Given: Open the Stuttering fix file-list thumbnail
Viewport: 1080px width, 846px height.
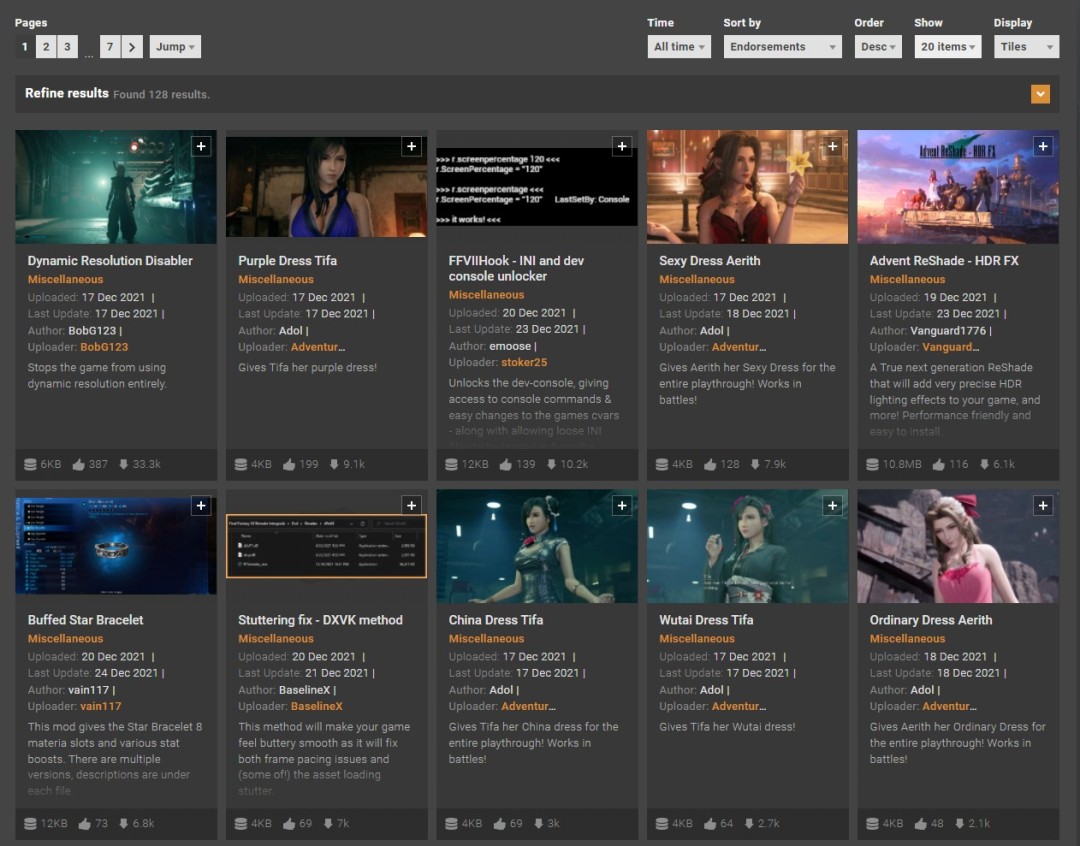Looking at the screenshot, I should point(326,546).
